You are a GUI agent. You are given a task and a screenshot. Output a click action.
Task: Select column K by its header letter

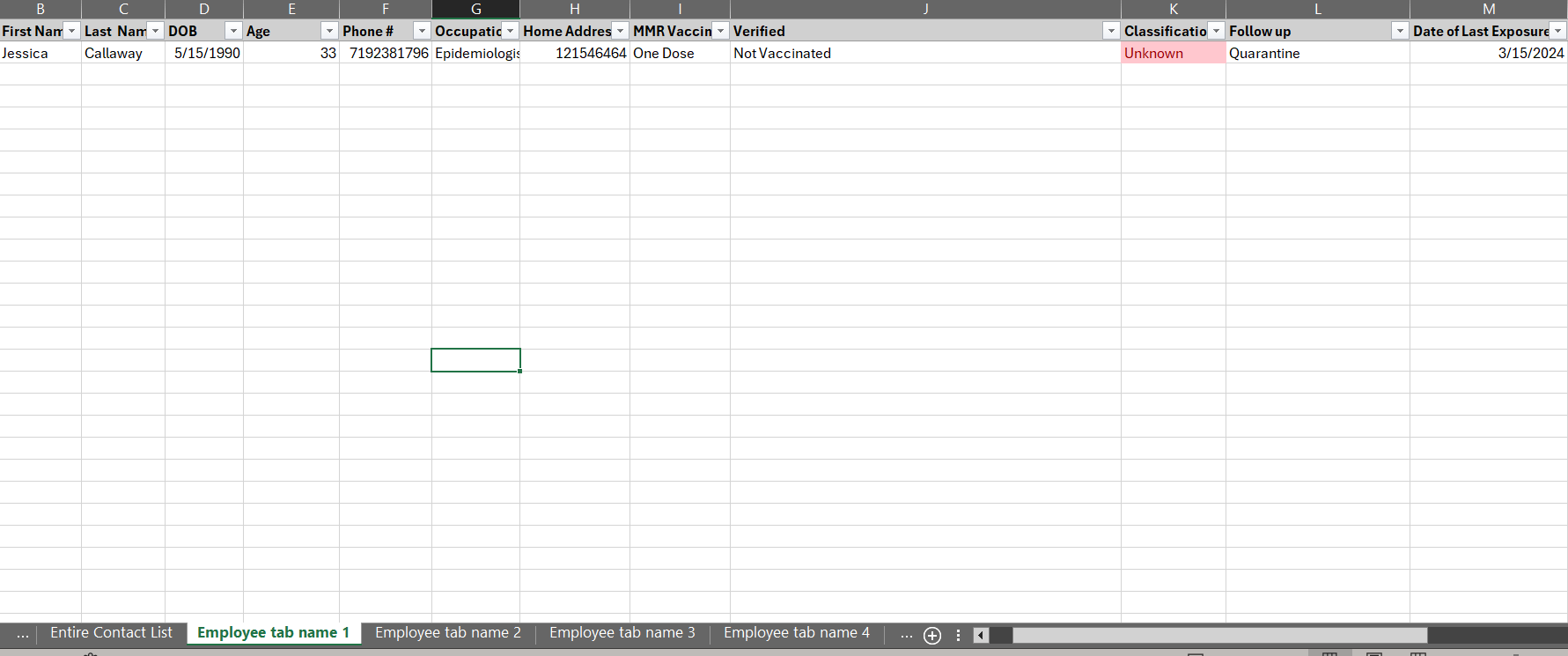click(x=1174, y=9)
